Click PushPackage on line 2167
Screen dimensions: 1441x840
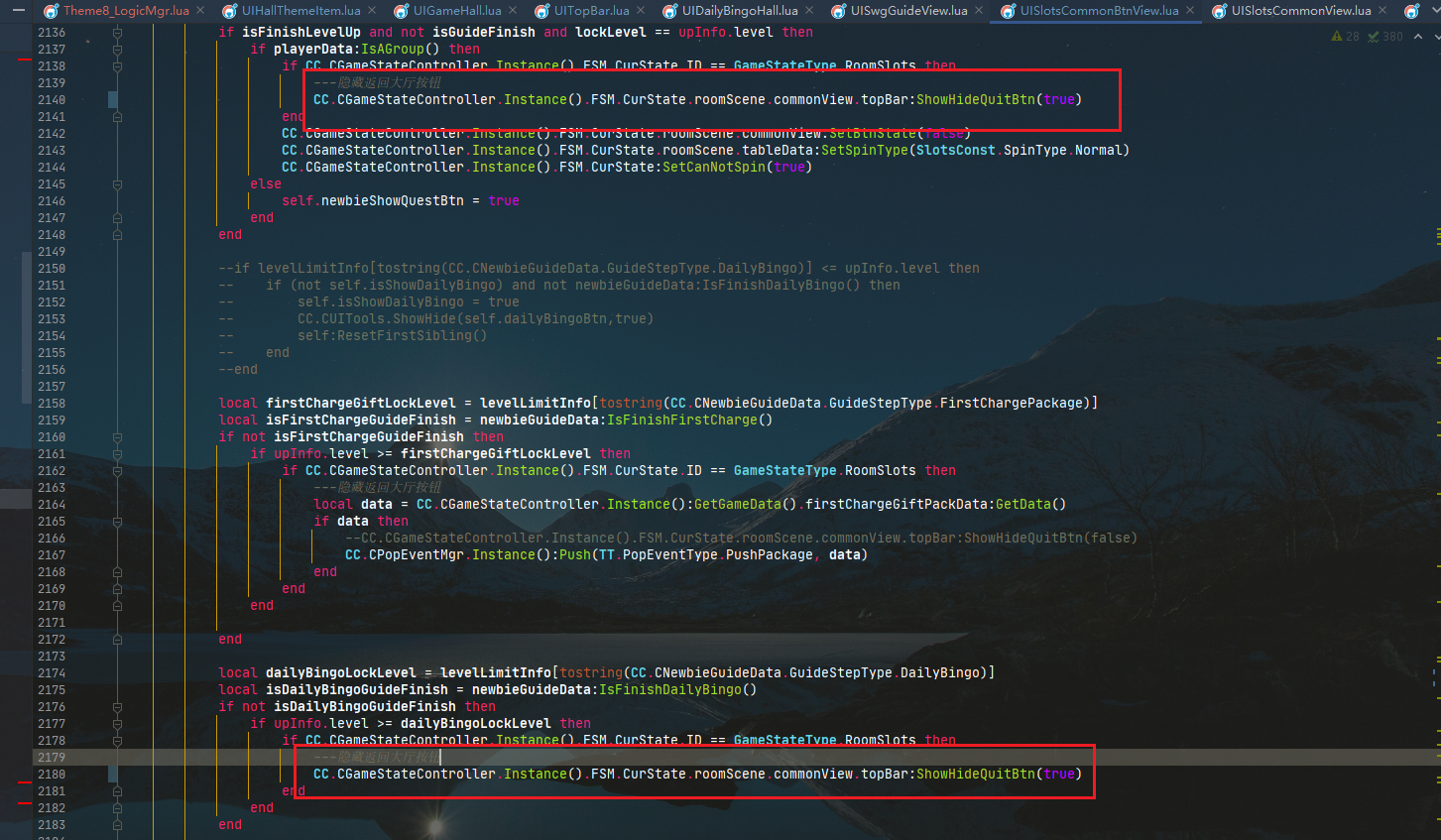(x=770, y=555)
